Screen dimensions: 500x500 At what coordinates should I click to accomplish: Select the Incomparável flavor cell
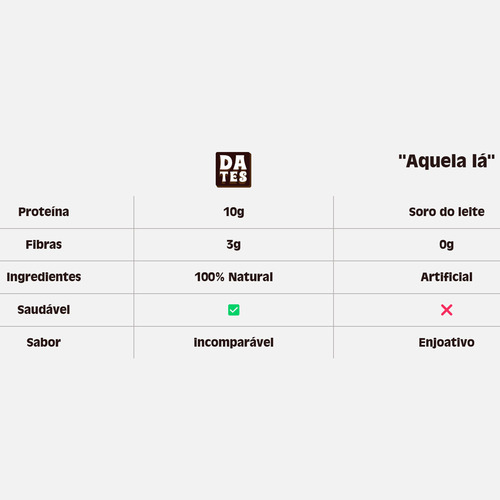pos(234,342)
